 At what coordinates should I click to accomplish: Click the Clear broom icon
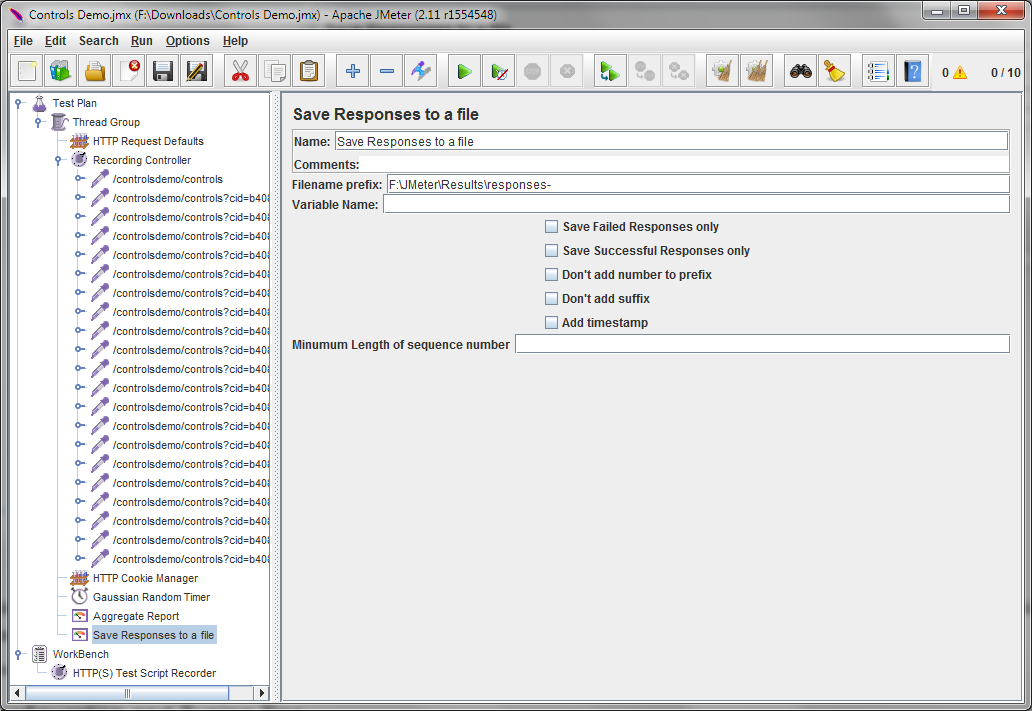pyautogui.click(x=723, y=71)
